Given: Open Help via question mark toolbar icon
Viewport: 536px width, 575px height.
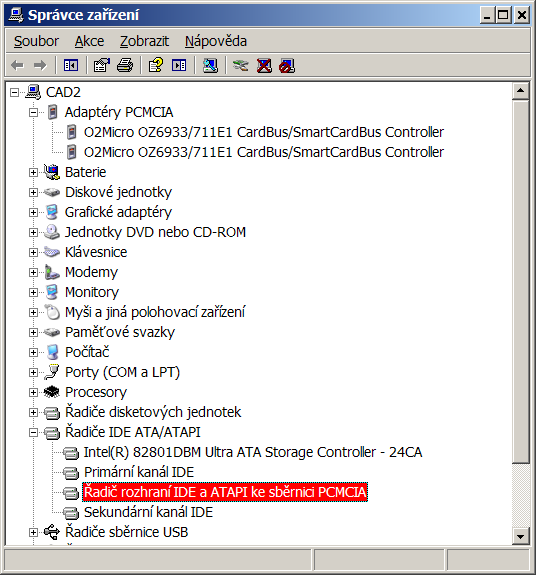Looking at the screenshot, I should [x=156, y=66].
